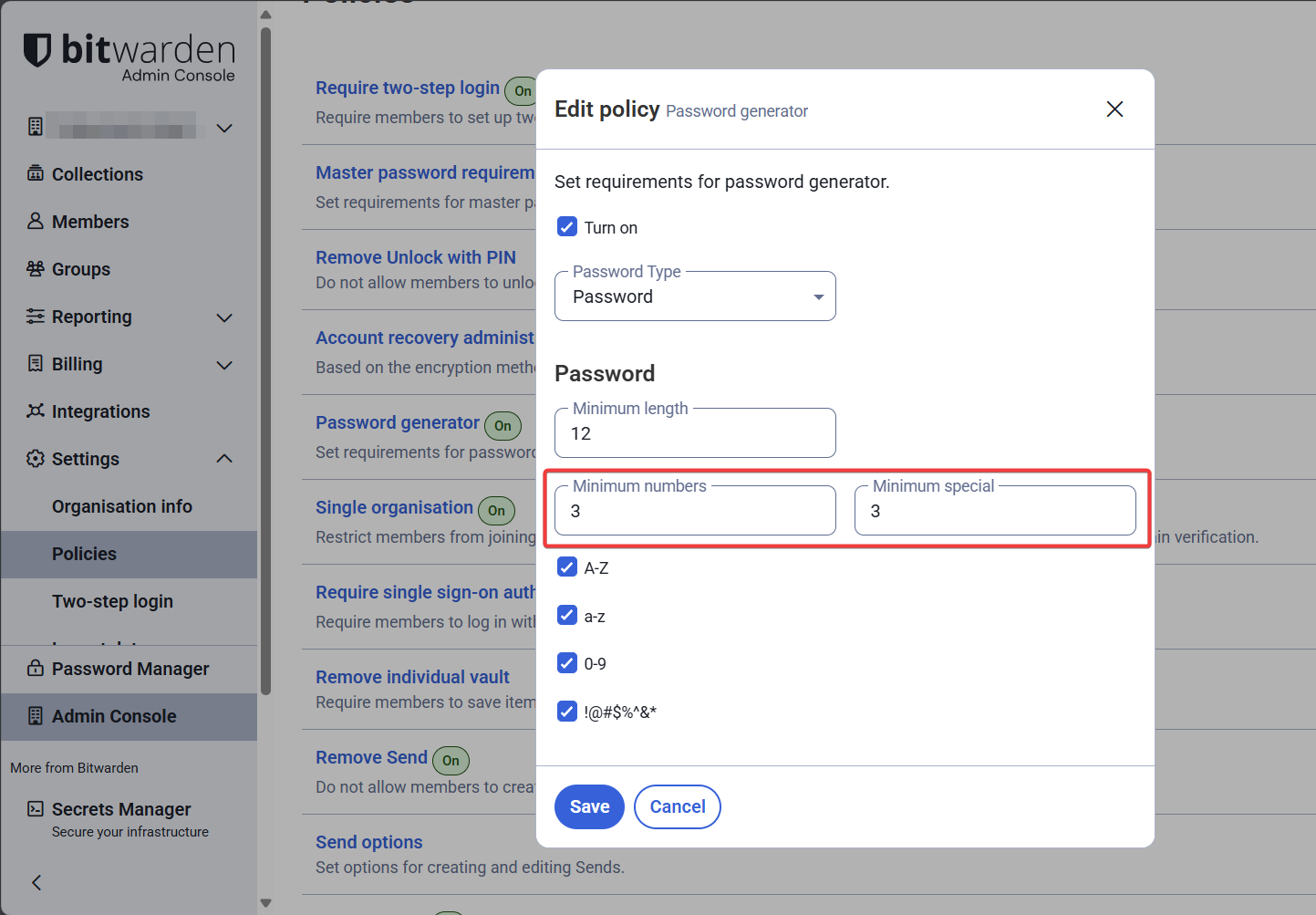The height and width of the screenshot is (915, 1316).
Task: Click the Bitwarden shield logo
Action: [36, 50]
